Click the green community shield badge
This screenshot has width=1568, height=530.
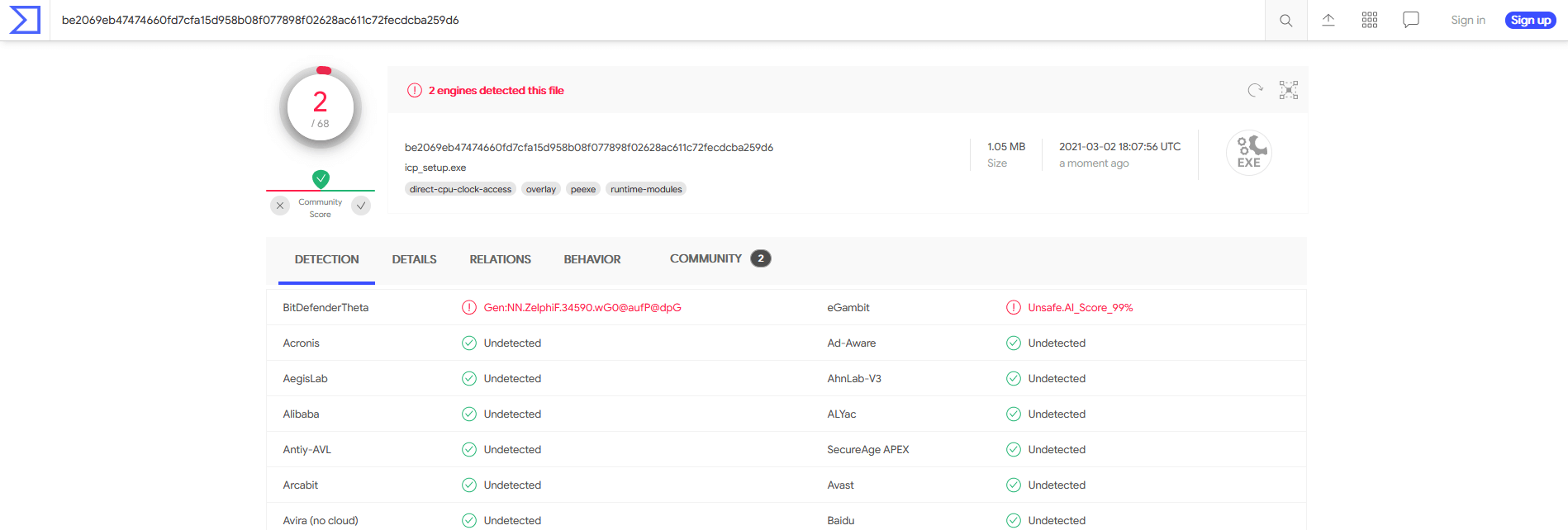click(x=321, y=178)
